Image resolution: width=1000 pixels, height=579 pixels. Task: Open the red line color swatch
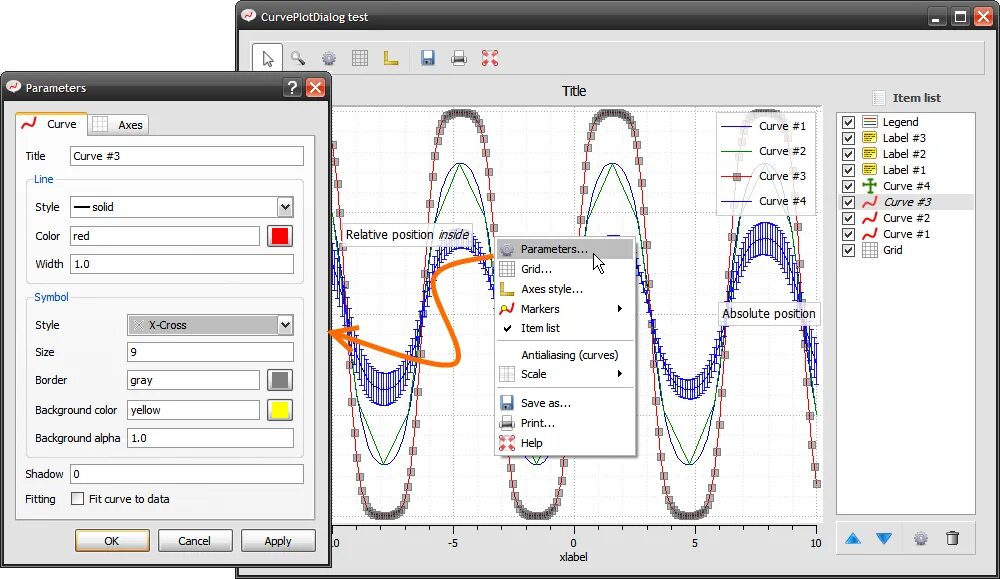[280, 236]
